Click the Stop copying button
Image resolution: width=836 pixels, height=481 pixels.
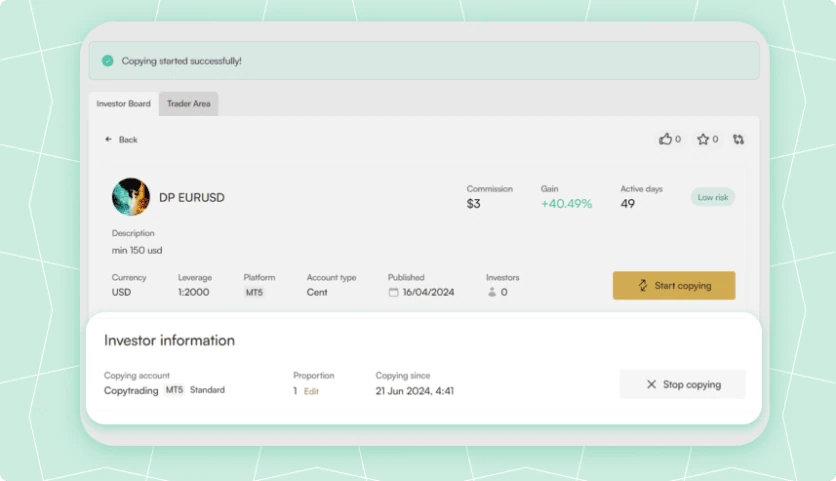(x=682, y=384)
